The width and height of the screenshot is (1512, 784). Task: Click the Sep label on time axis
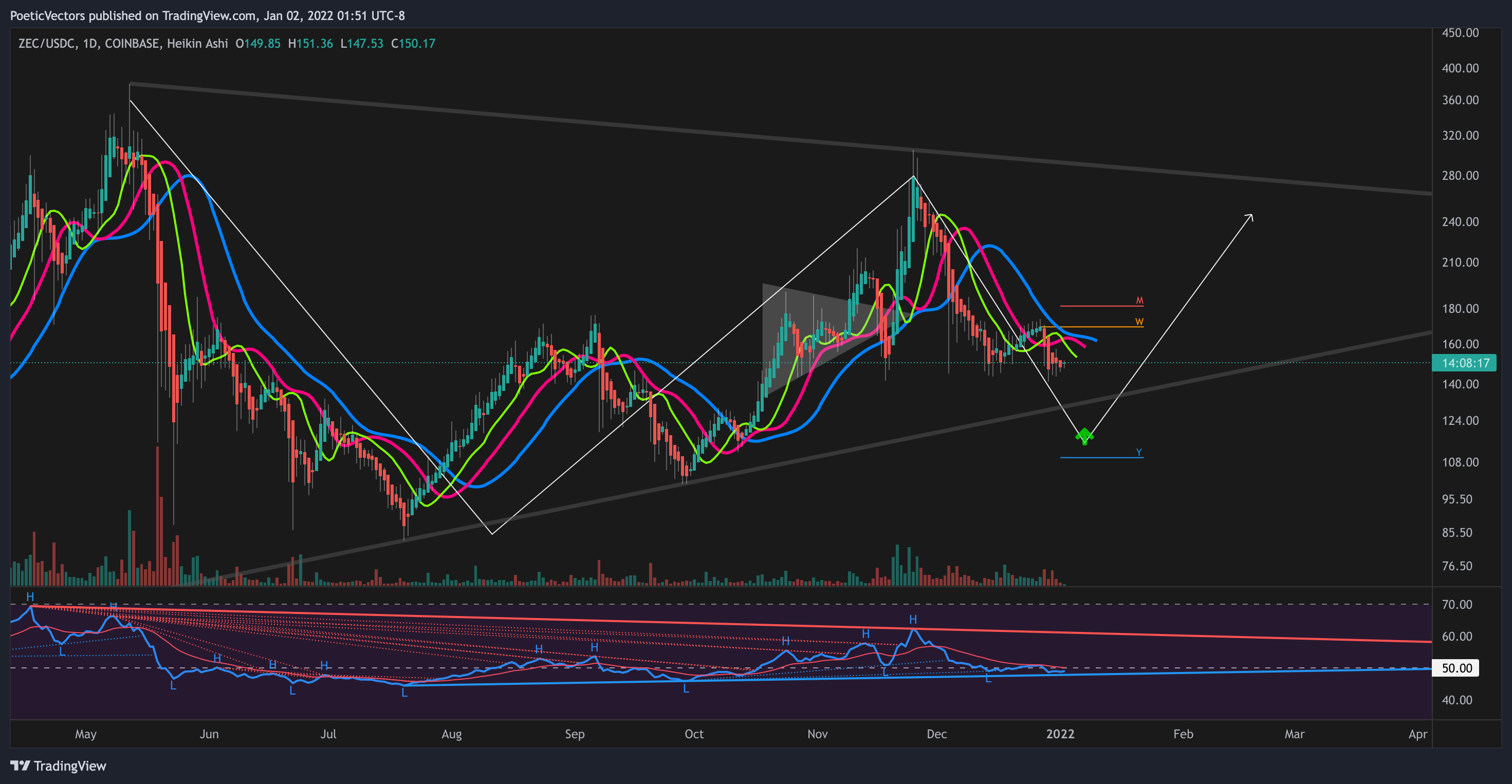(x=575, y=734)
